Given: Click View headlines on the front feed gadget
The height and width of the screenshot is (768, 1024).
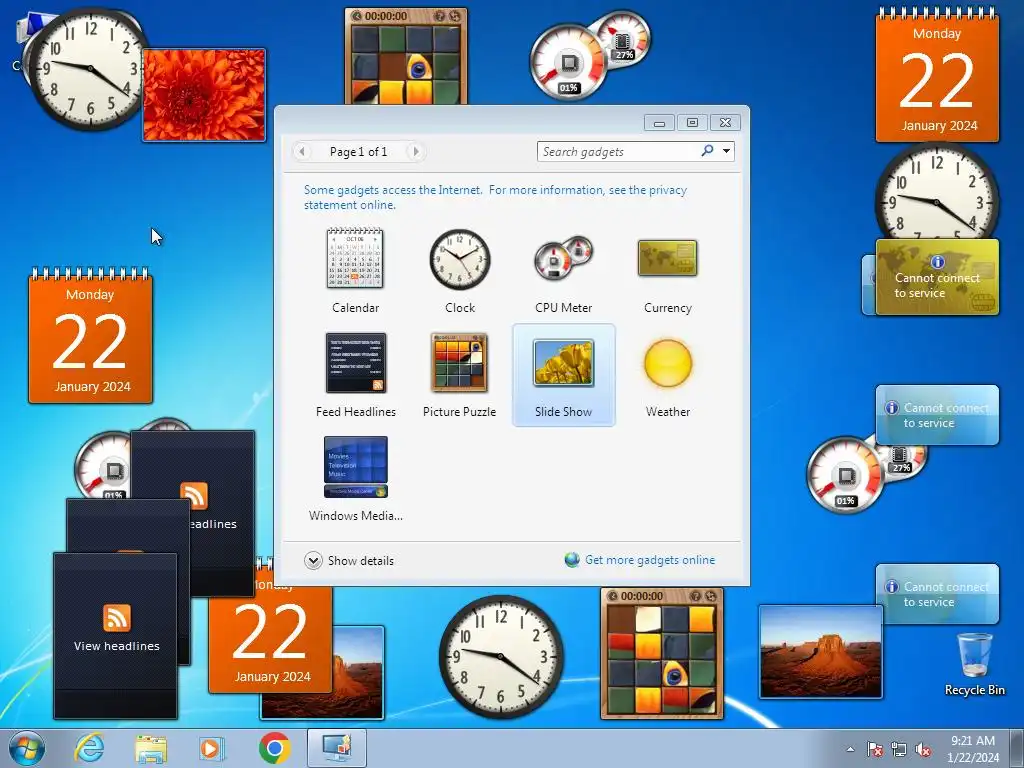Looking at the screenshot, I should (x=116, y=646).
